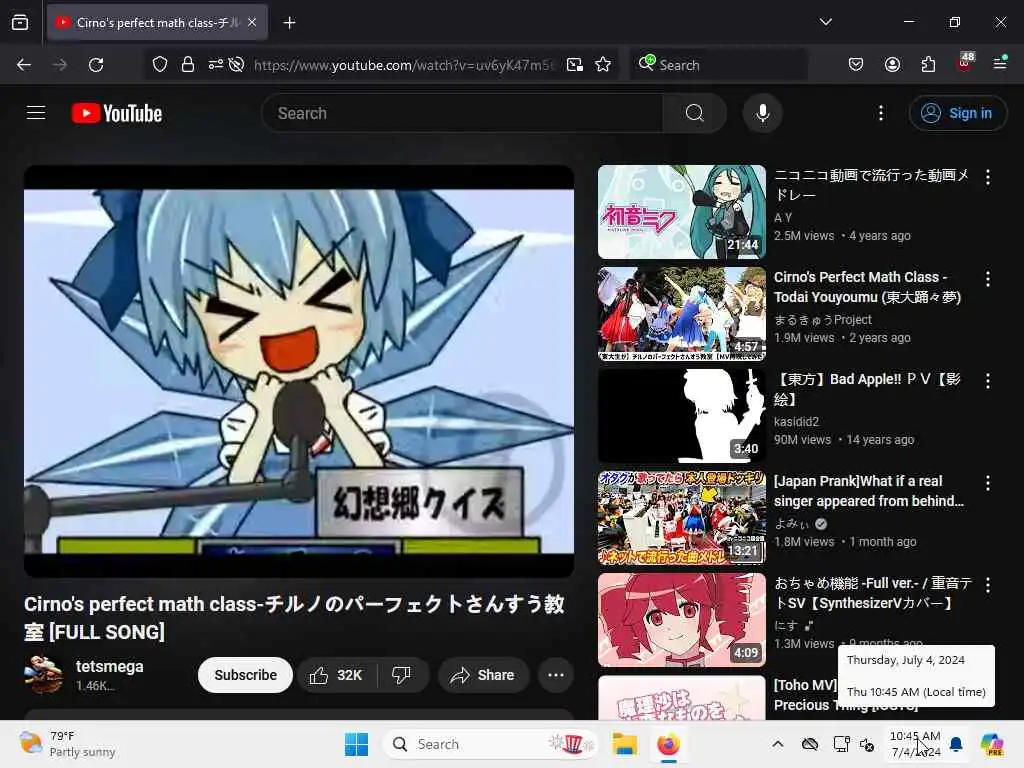Open the tracking protection shield icon
Image resolution: width=1024 pixels, height=768 pixels.
[160, 64]
